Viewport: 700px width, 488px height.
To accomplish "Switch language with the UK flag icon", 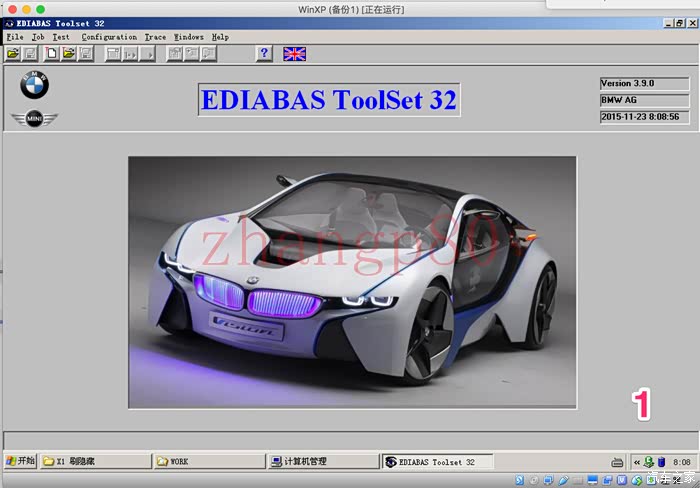I will (x=295, y=54).
